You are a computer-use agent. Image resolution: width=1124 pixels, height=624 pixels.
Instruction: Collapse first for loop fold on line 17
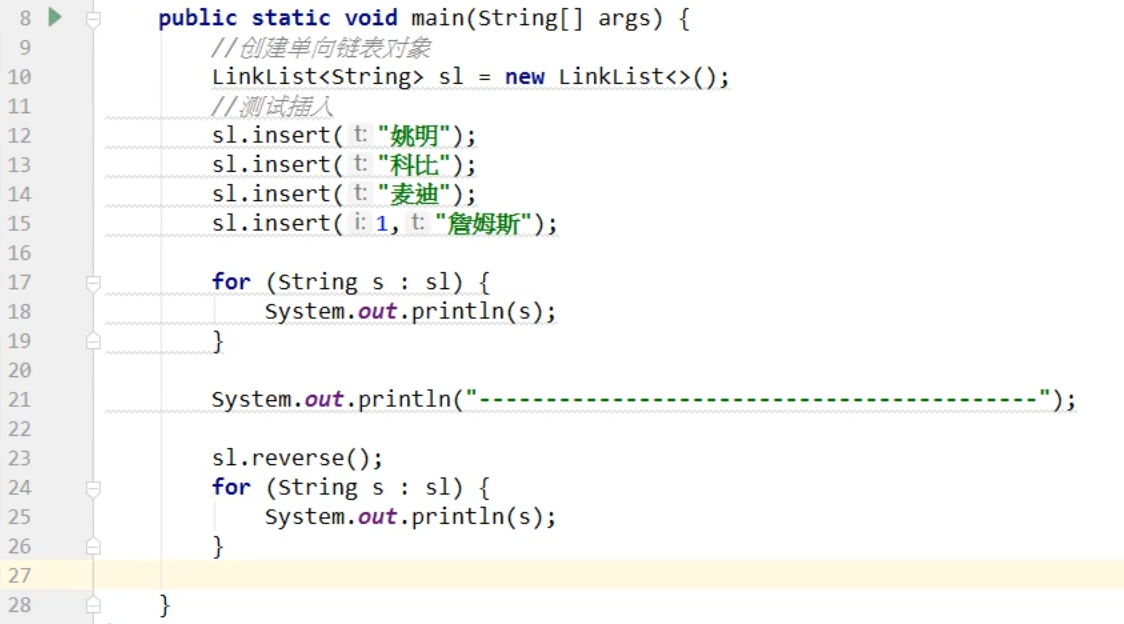pyautogui.click(x=93, y=283)
